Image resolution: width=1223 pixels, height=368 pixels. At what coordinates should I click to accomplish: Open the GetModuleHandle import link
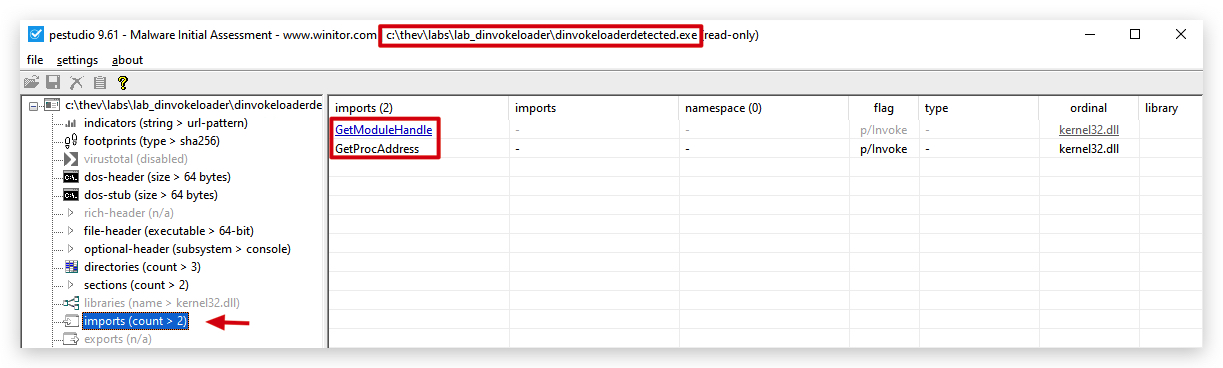point(383,130)
